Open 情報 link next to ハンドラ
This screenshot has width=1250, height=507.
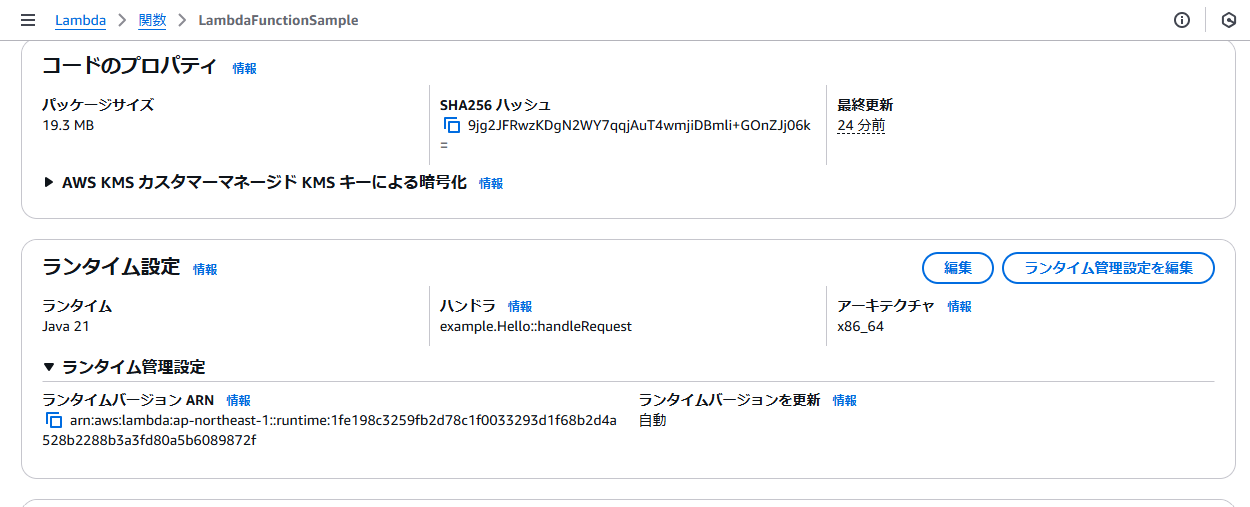pyautogui.click(x=520, y=307)
